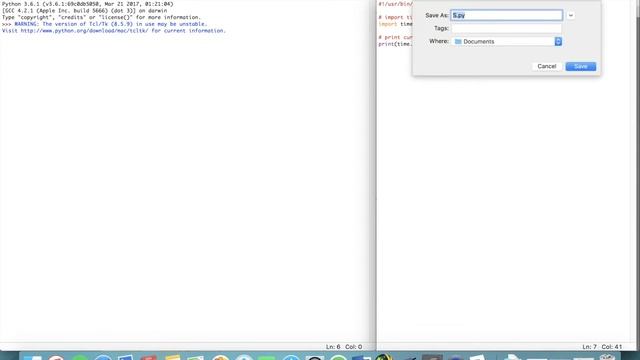640x360 pixels.
Task: Click the Tags input field
Action: tap(507, 28)
